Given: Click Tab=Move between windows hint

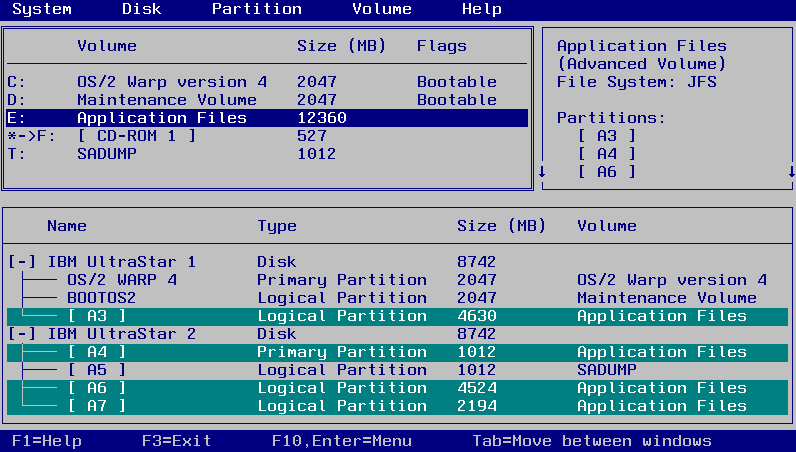Looking at the screenshot, I should click(592, 441).
